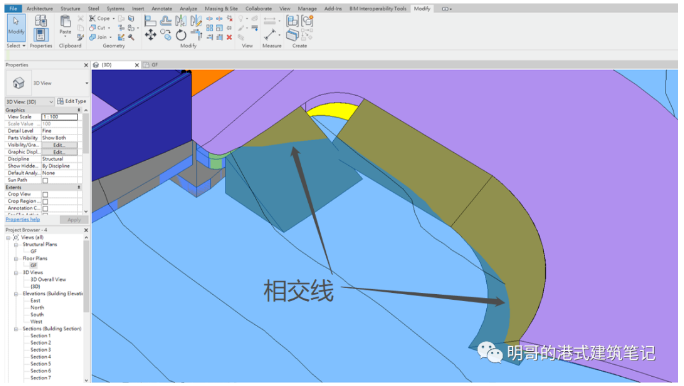684x386 pixels.
Task: Click the Create Group icon
Action: [x=307, y=20]
